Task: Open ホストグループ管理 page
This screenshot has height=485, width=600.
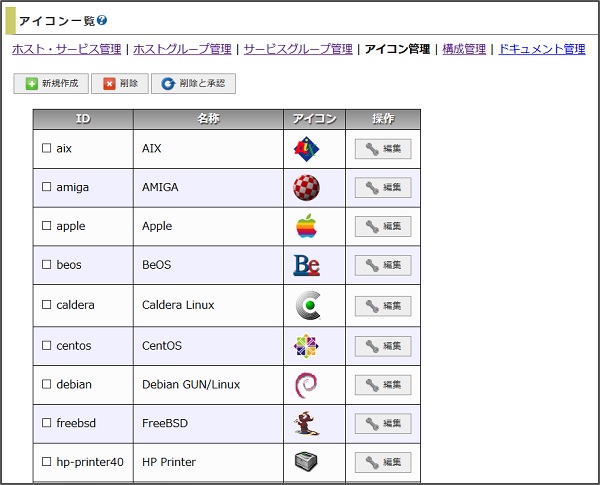Action: point(182,49)
